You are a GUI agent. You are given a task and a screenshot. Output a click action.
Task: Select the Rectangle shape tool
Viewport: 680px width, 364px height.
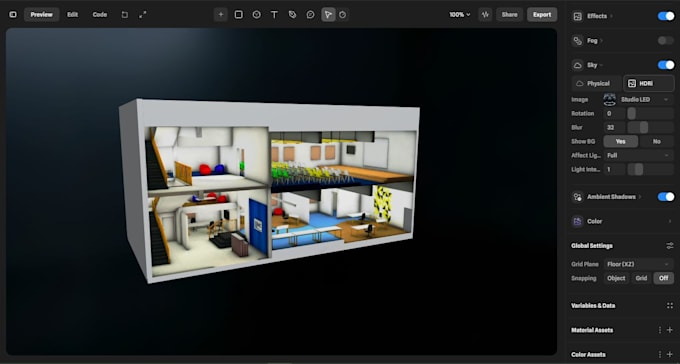click(x=239, y=15)
